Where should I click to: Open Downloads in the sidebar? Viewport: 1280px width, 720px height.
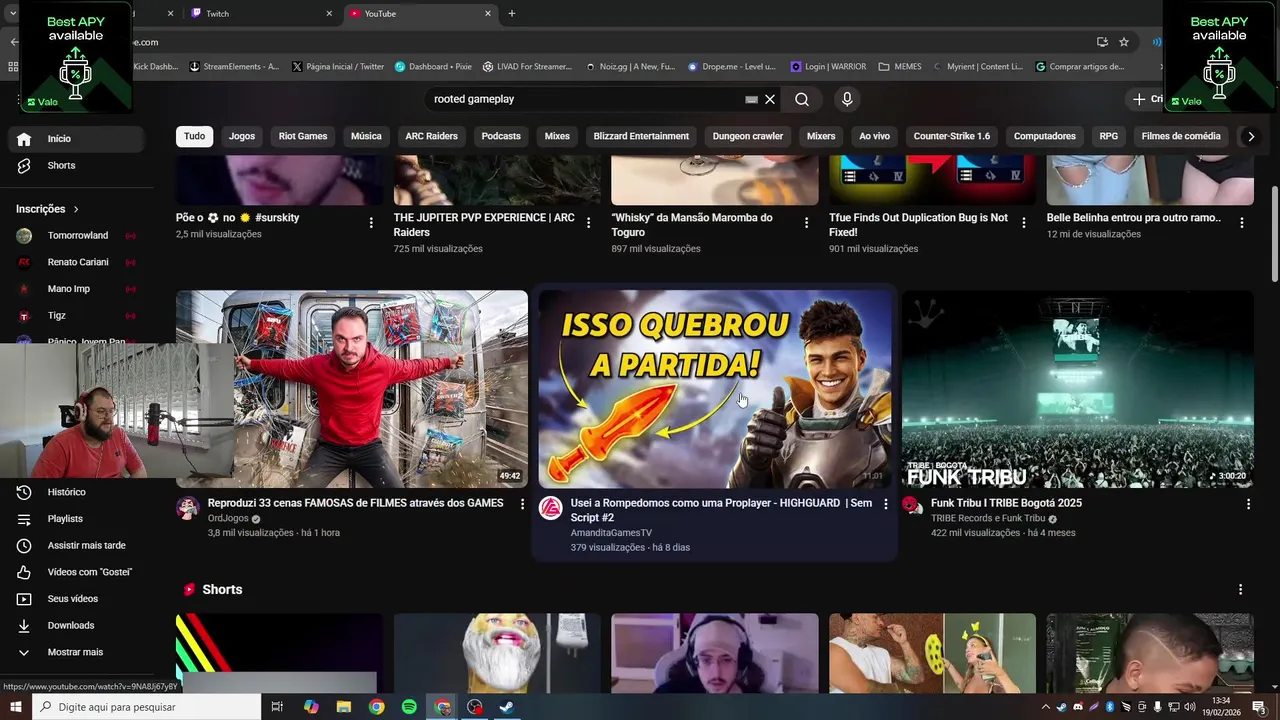coord(72,625)
